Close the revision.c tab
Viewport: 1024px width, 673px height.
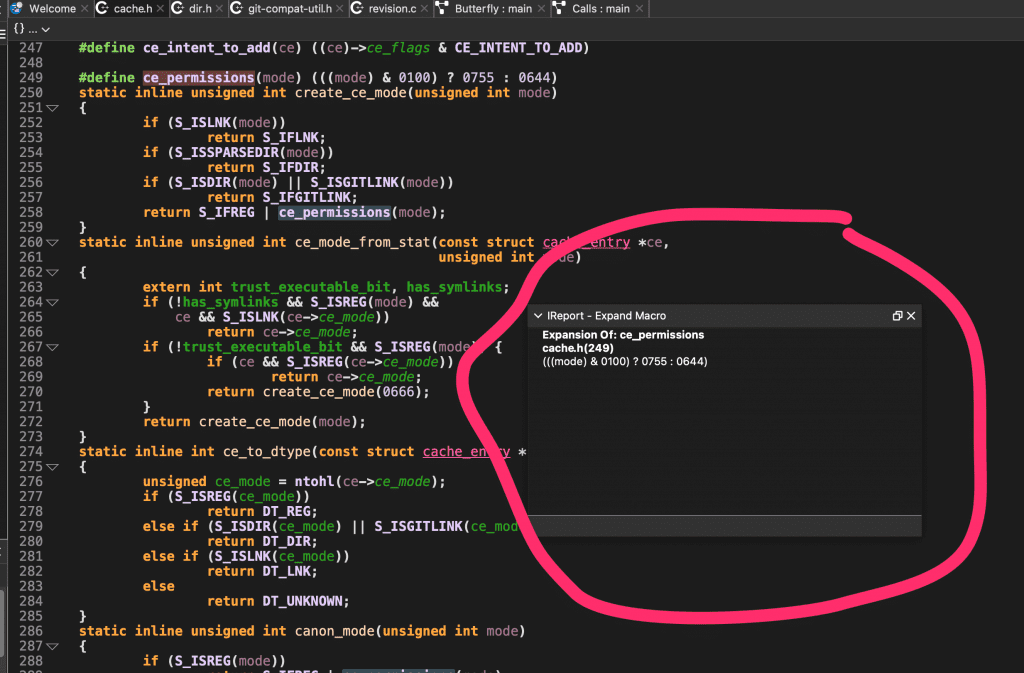[424, 8]
